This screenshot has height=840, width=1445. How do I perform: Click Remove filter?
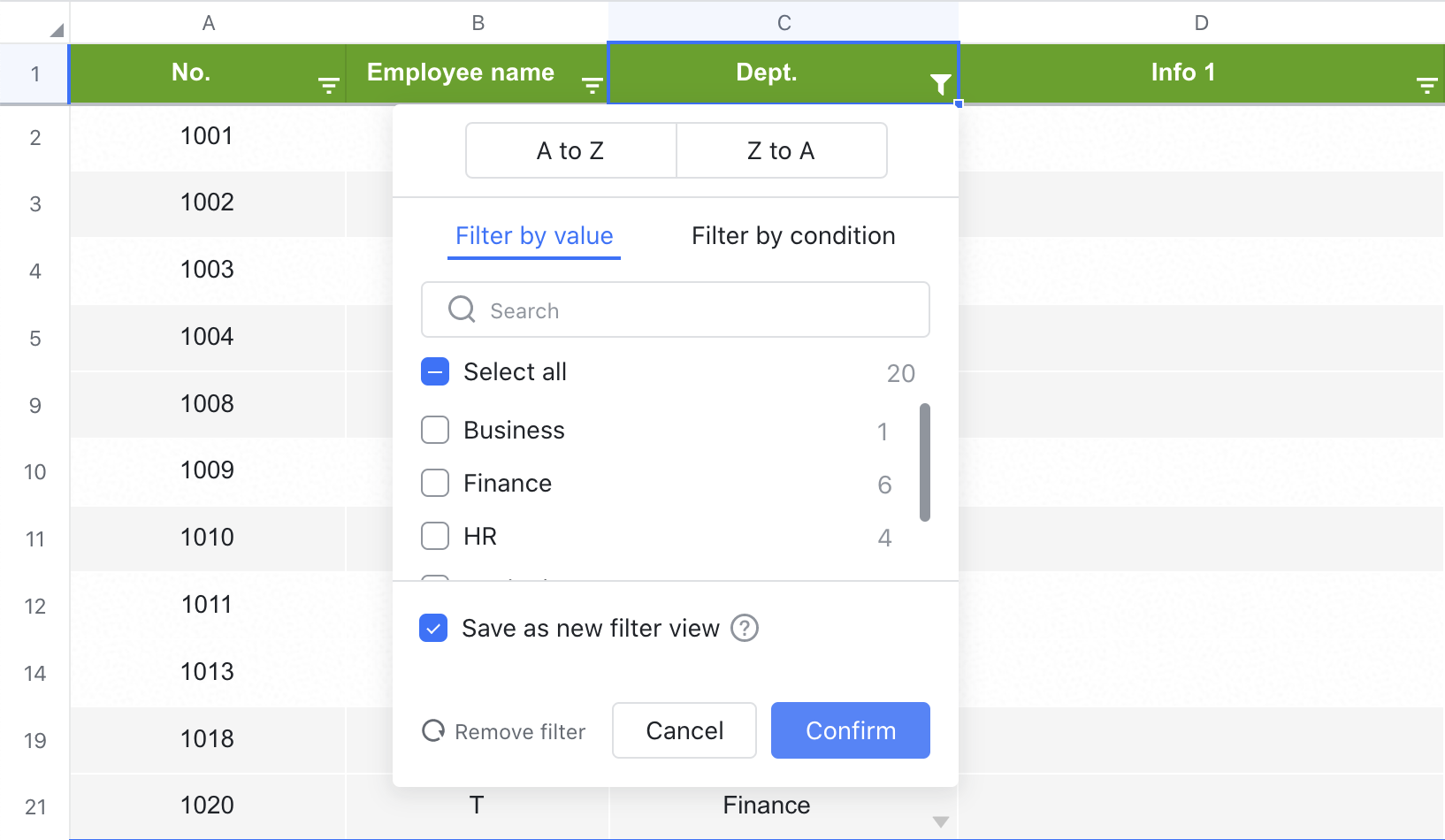(504, 731)
